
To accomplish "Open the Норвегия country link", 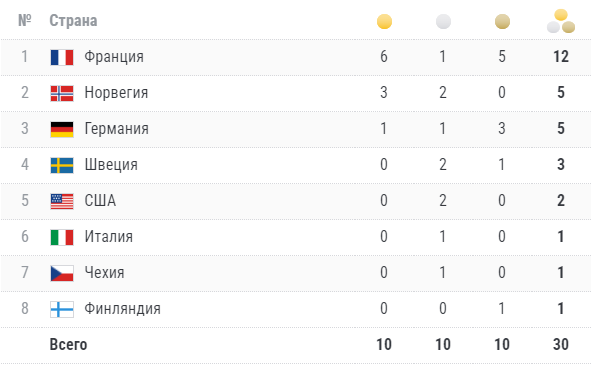I will pos(116,93).
